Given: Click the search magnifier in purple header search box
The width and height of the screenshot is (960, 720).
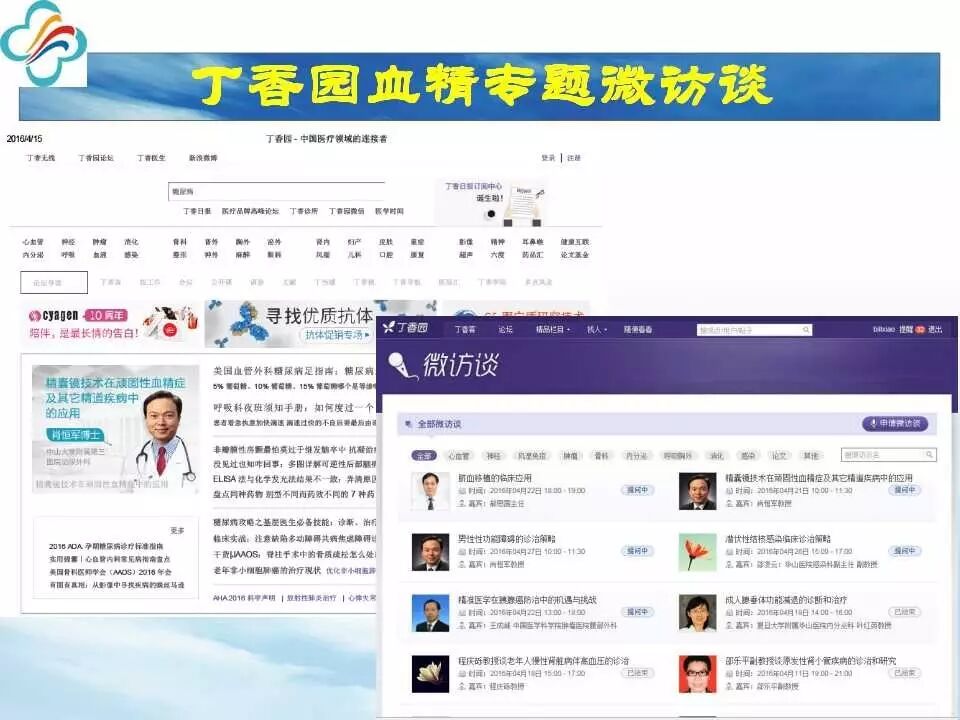Looking at the screenshot, I should click(806, 330).
